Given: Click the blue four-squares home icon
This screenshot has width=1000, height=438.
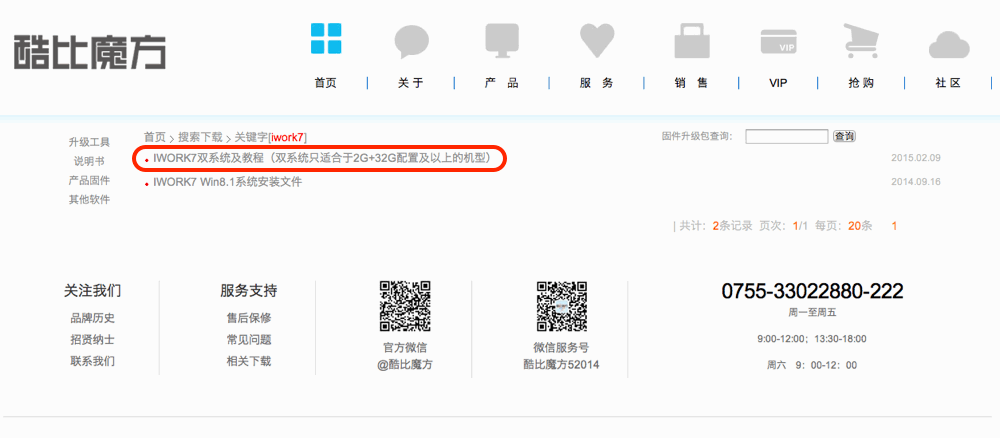Looking at the screenshot, I should coord(326,40).
